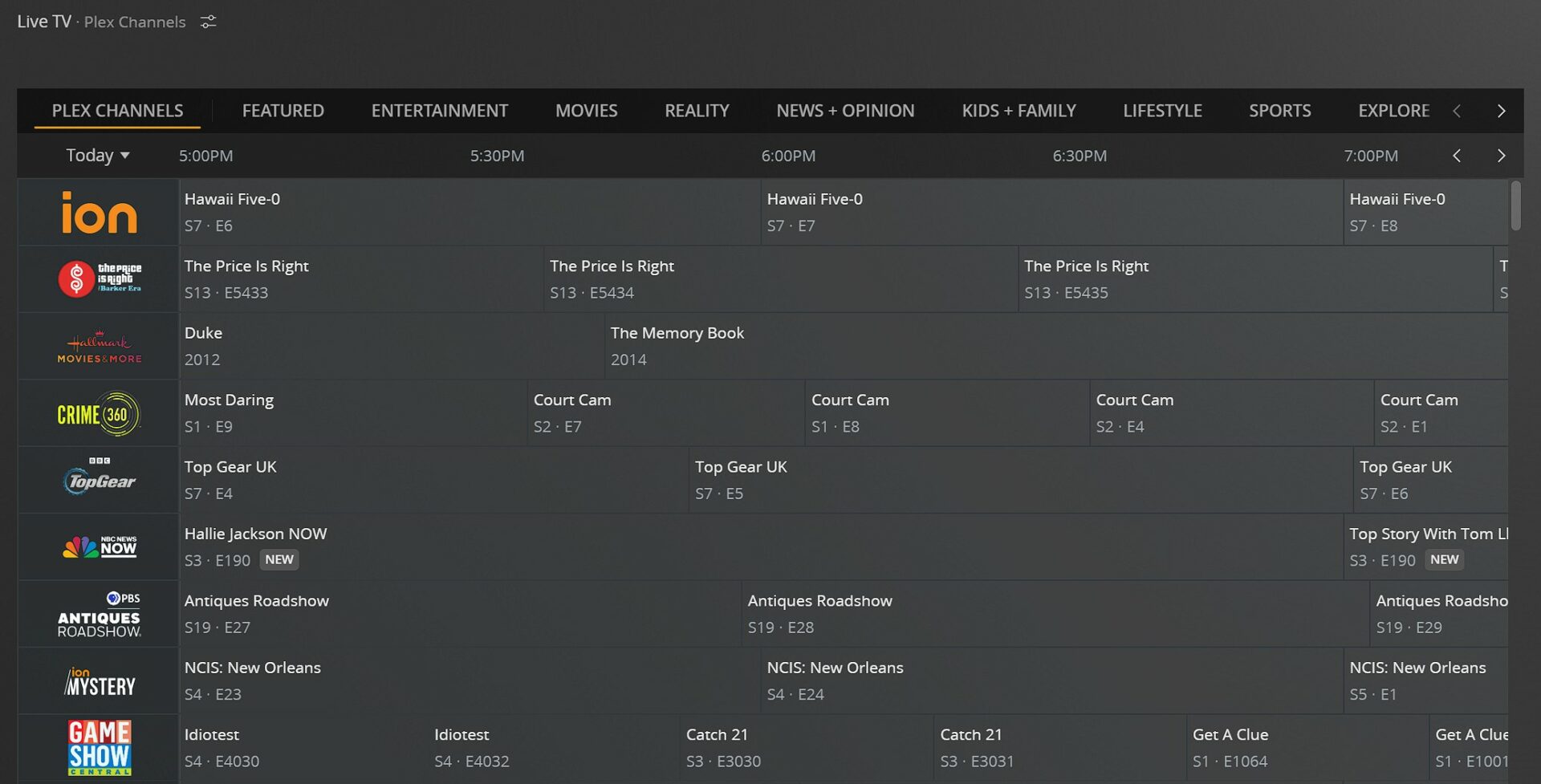The height and width of the screenshot is (784, 1541).
Task: Open the Today day dropdown
Action: [97, 156]
